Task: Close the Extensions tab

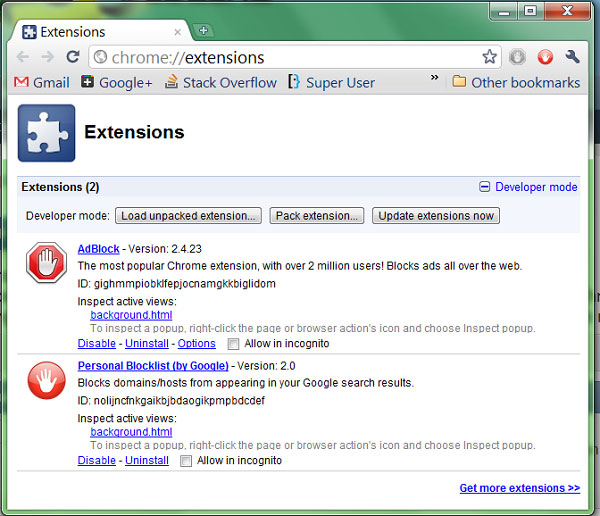Action: [178, 32]
